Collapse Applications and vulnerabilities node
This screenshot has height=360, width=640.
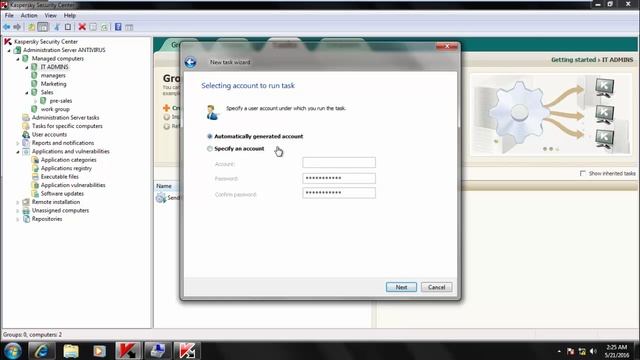pos(18,152)
